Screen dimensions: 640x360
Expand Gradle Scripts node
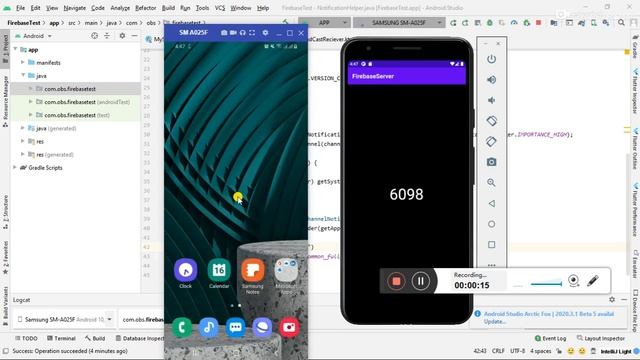point(15,167)
